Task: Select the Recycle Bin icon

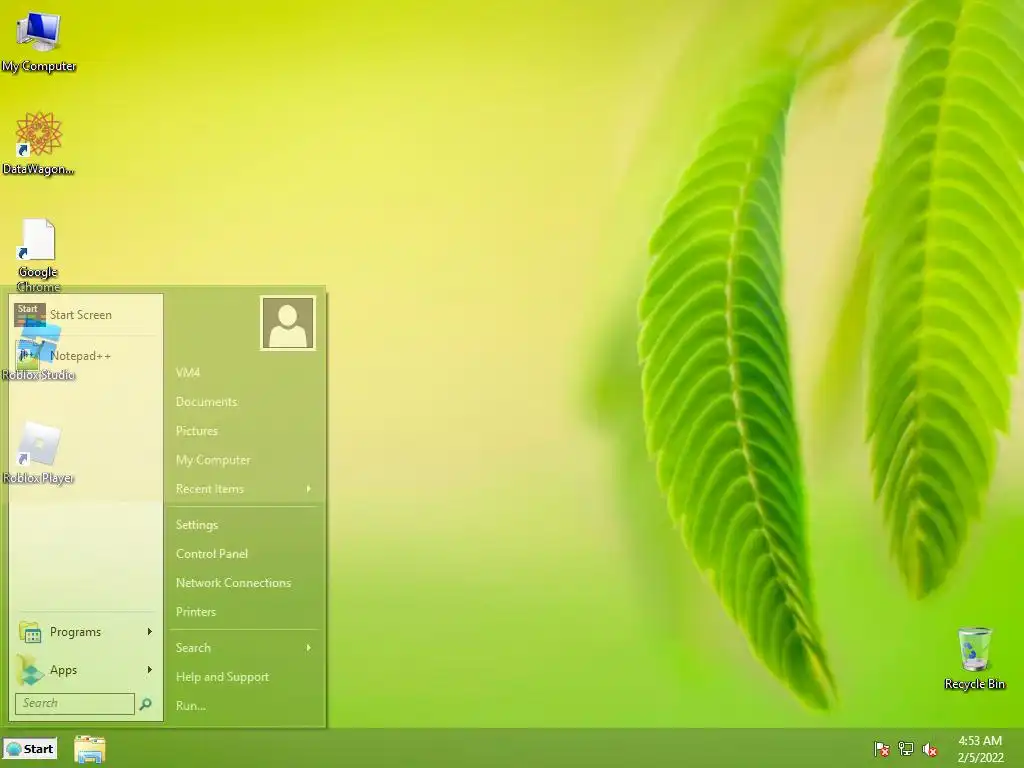Action: [x=974, y=658]
